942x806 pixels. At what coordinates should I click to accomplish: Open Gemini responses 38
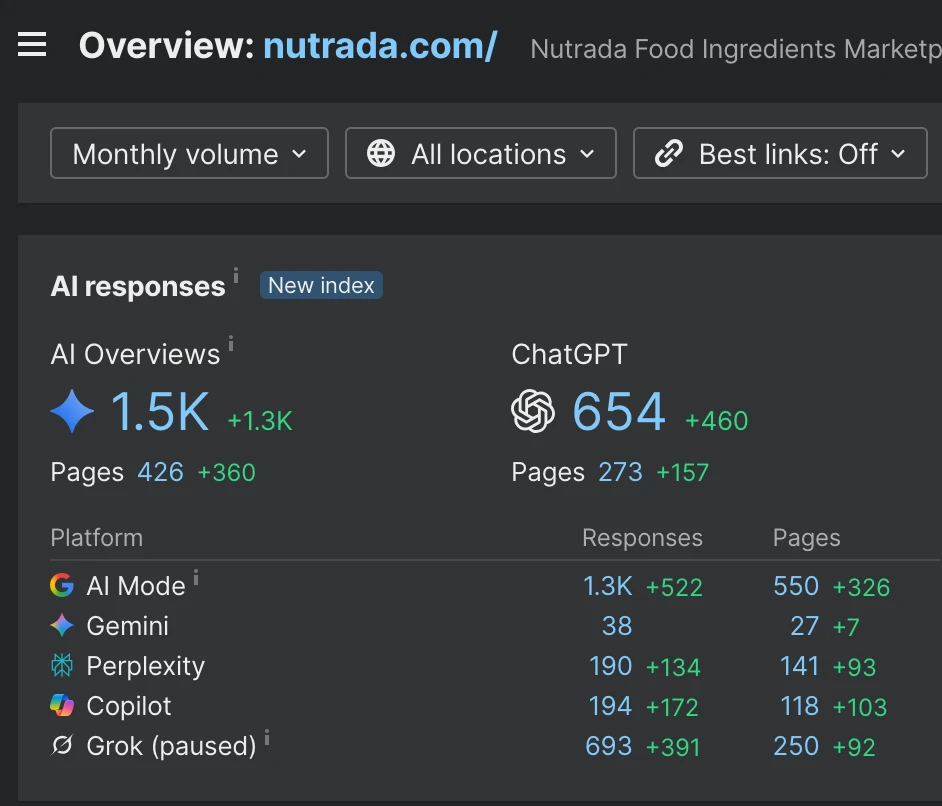(617, 626)
